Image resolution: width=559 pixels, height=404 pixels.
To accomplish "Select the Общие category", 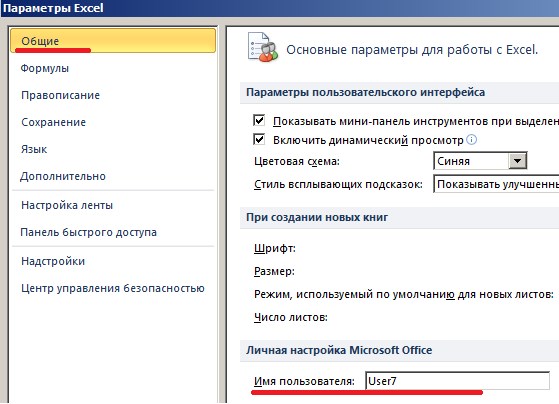I will [113, 41].
